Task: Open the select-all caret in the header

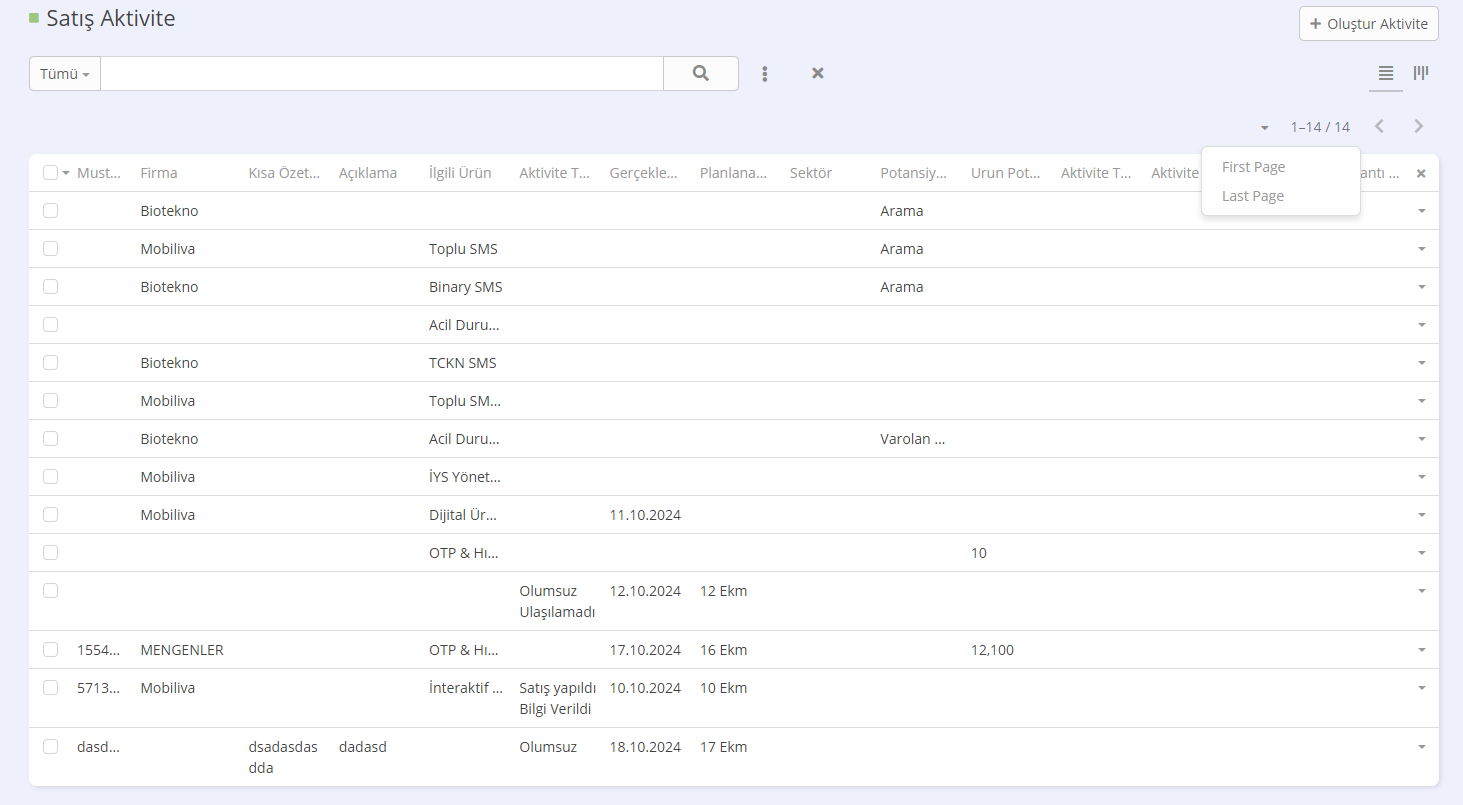Action: (x=66, y=173)
